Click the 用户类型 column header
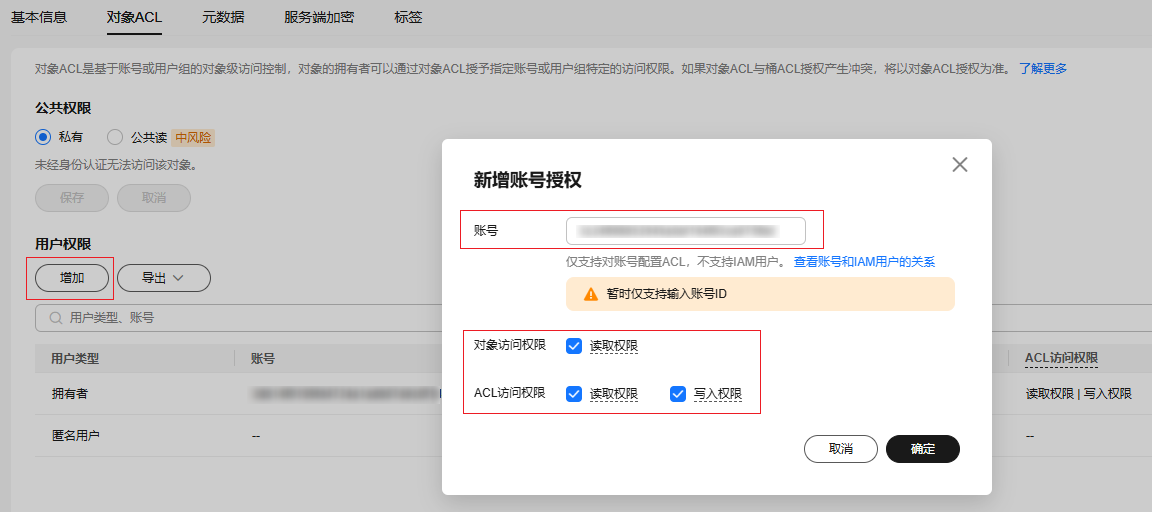This screenshot has width=1152, height=512. point(75,358)
